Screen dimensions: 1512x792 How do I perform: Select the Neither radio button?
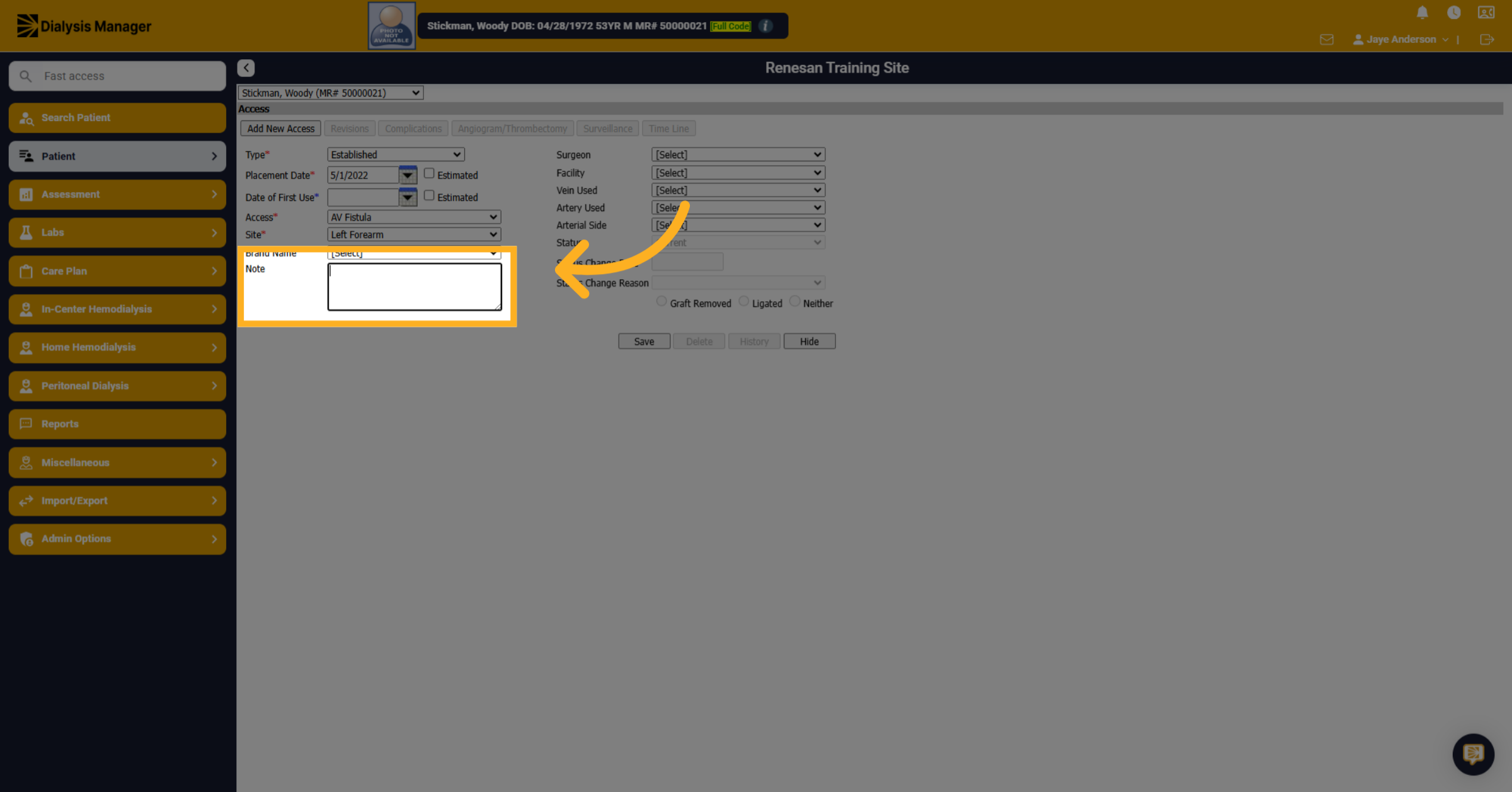click(x=794, y=301)
